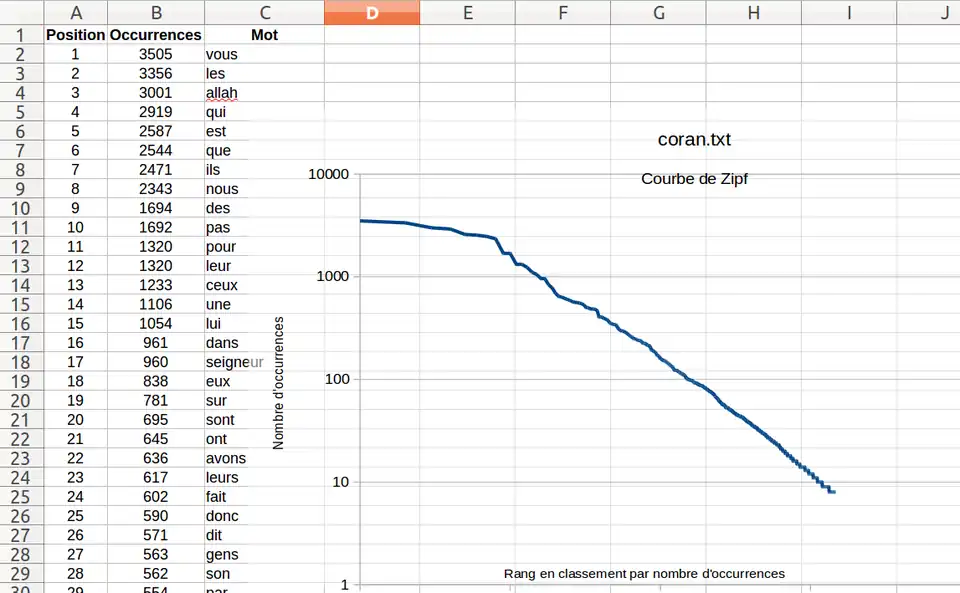The image size is (960, 593).
Task: Click the cell containing 'allah'
Action: pos(264,93)
